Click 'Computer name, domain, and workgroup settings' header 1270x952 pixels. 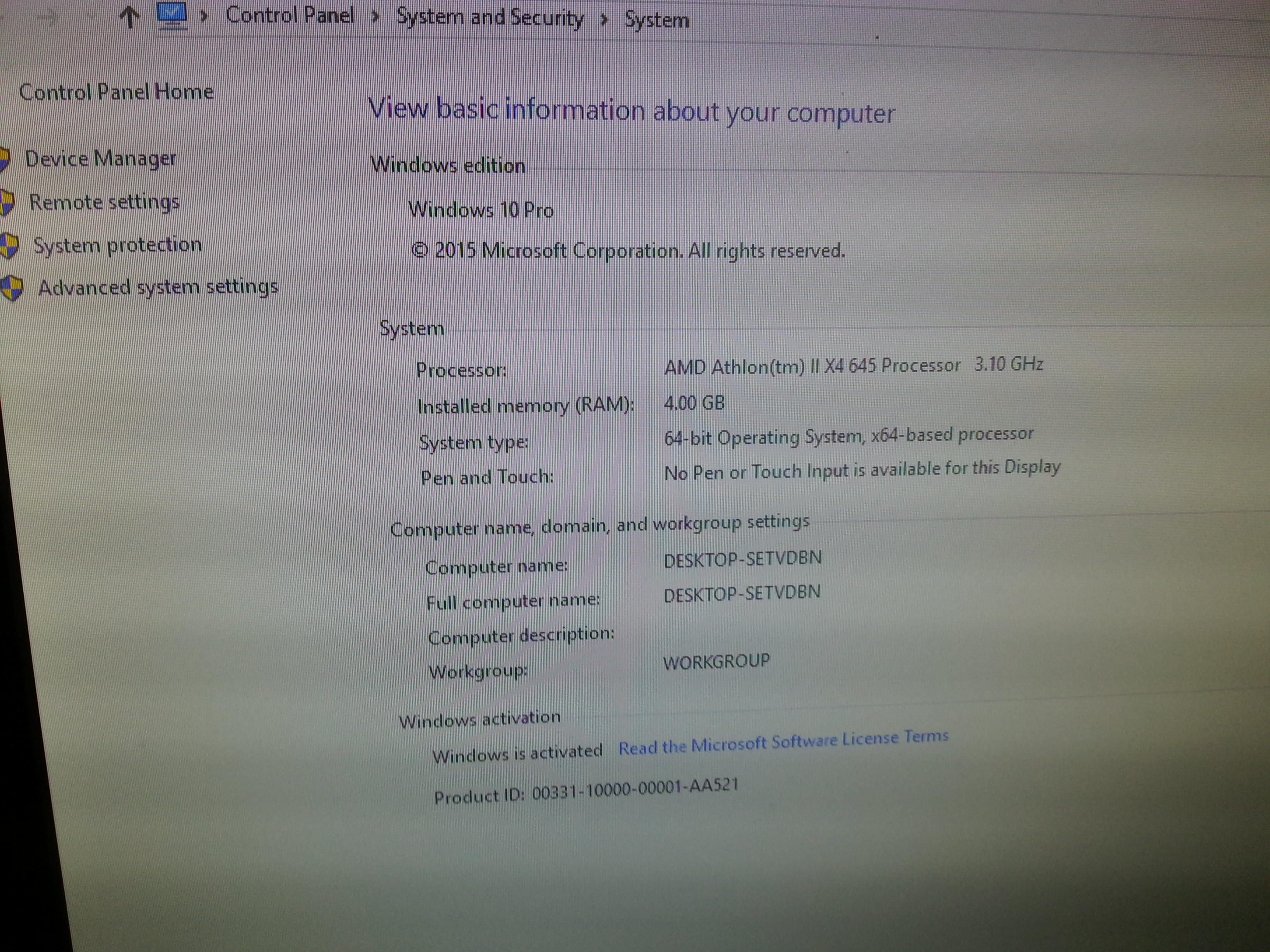click(600, 525)
